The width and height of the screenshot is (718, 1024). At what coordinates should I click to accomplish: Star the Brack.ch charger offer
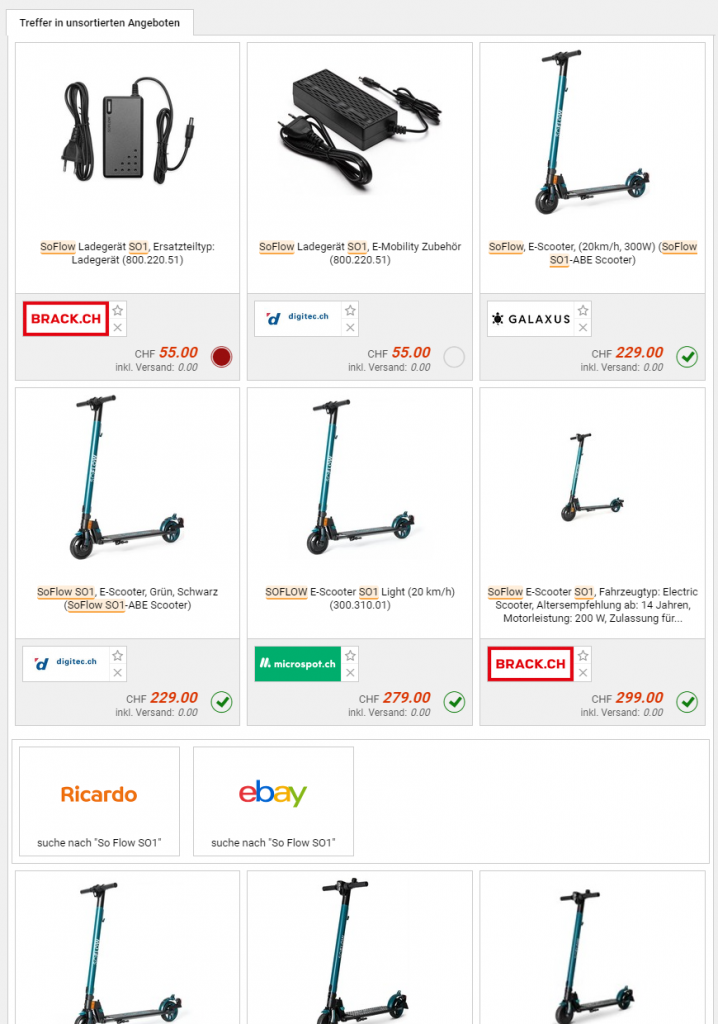[x=118, y=310]
